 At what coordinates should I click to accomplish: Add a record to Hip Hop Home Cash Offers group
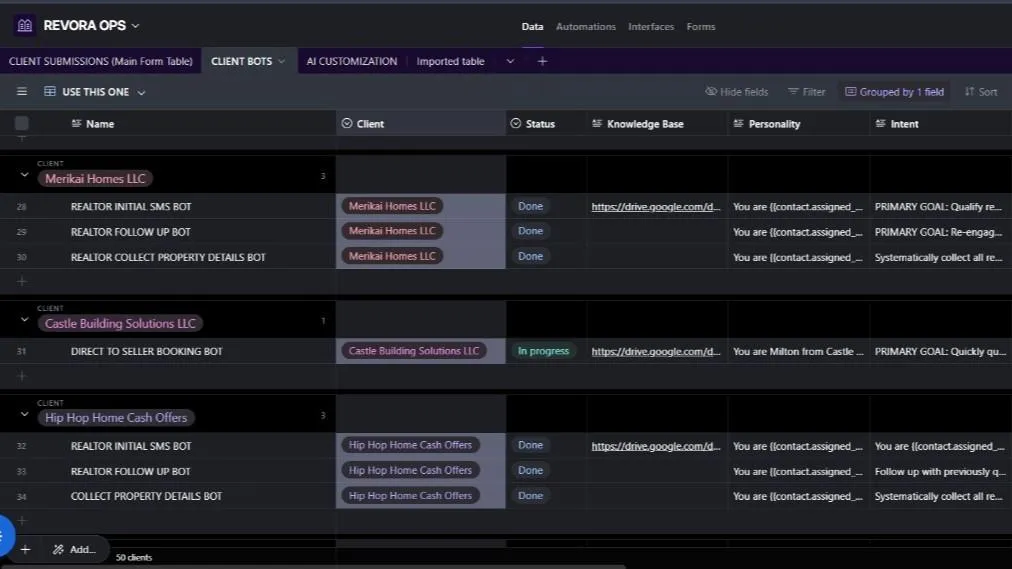pyautogui.click(x=21, y=520)
